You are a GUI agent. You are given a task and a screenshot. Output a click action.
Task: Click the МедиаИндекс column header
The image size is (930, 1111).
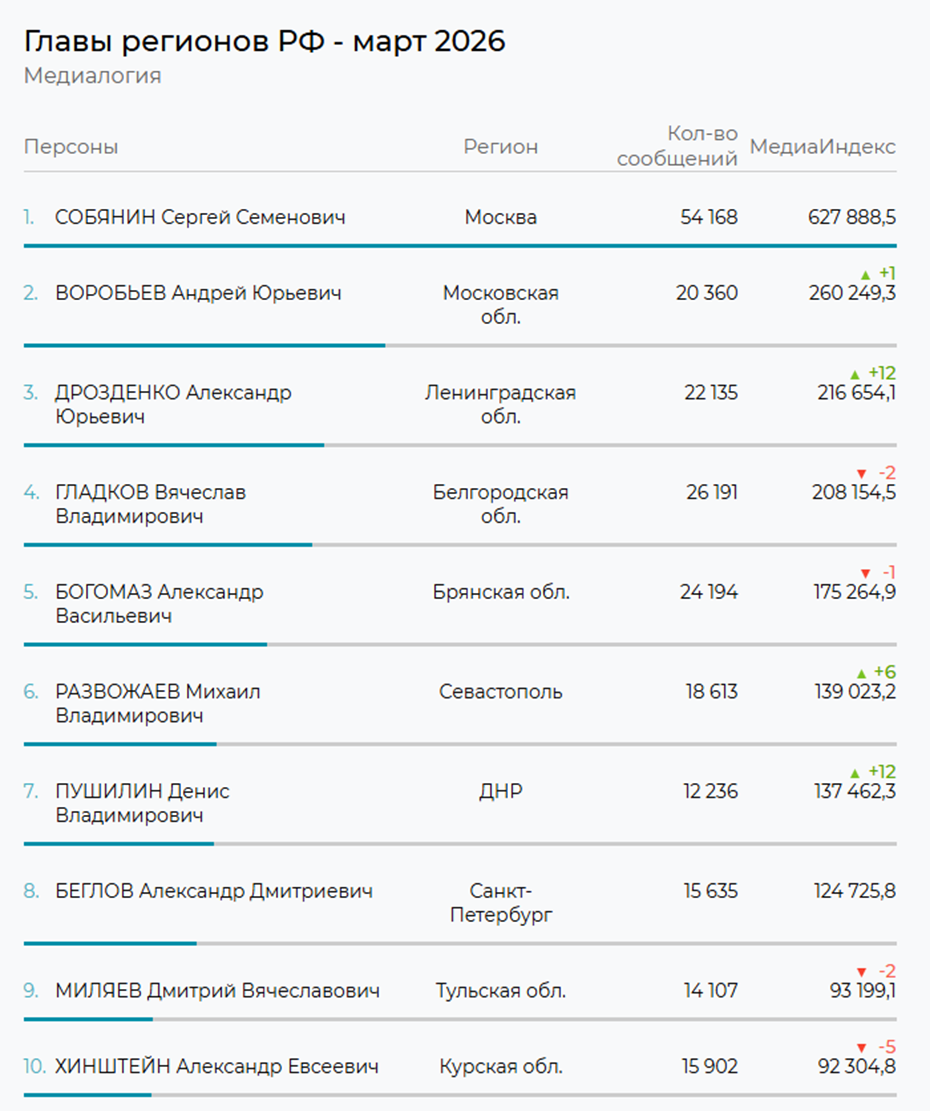point(822,147)
